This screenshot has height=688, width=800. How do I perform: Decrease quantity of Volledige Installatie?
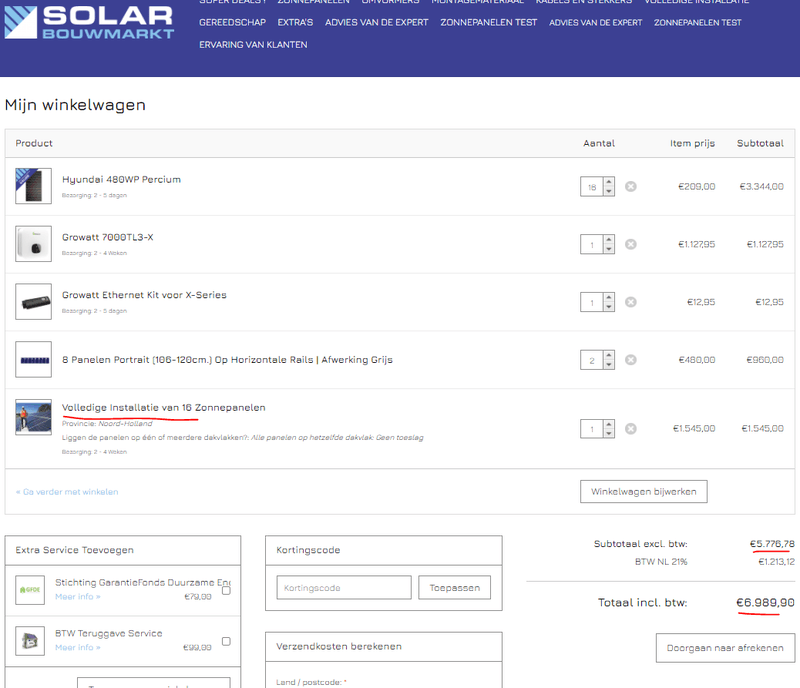pyautogui.click(x=609, y=433)
